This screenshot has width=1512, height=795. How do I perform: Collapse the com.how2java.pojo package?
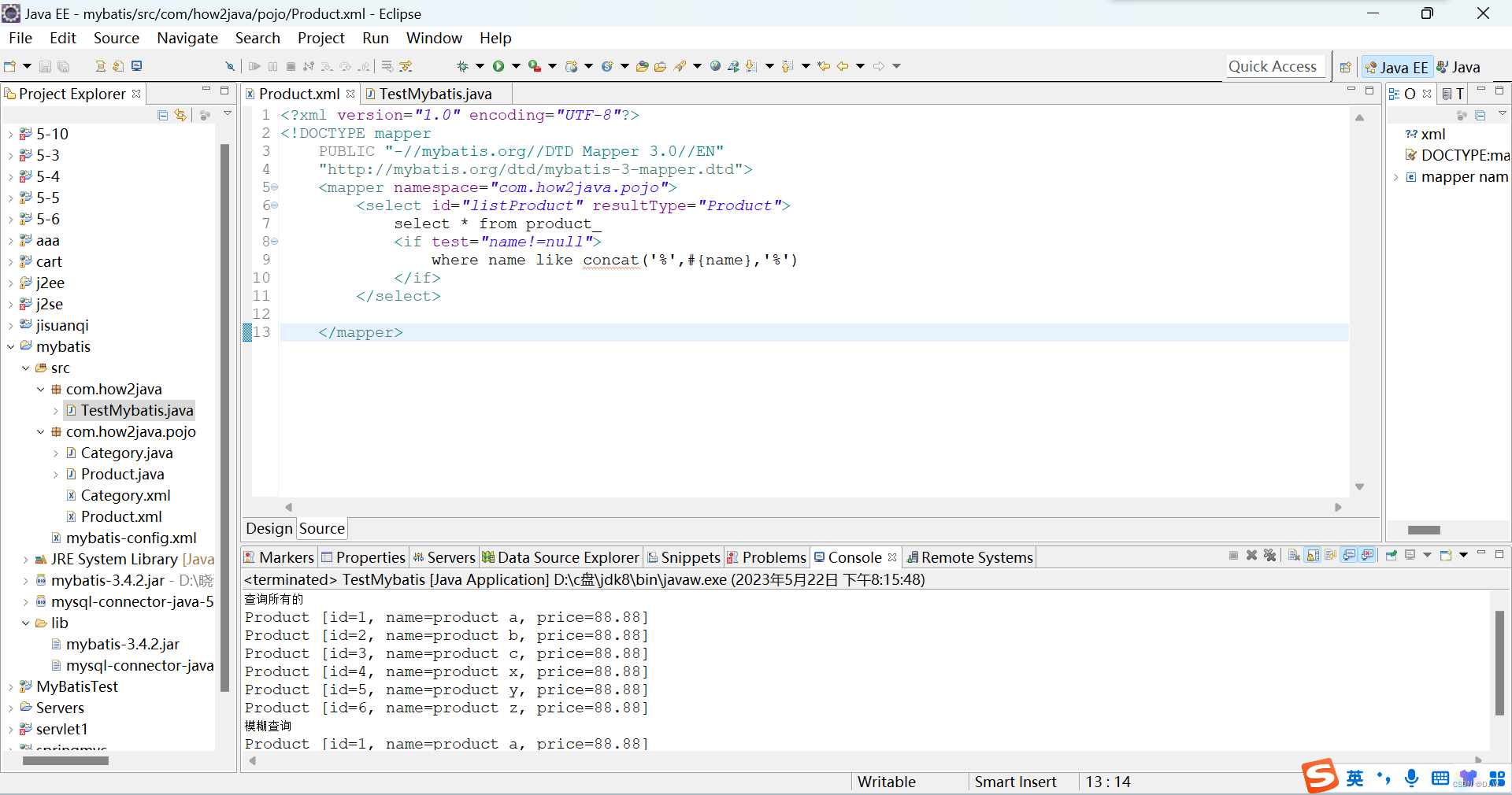point(39,432)
